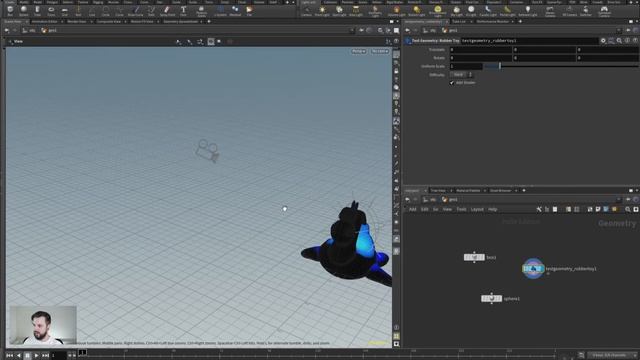Screen dimensions: 640x360
Task: Add an Environment Light from the shelf
Action: 438,11
